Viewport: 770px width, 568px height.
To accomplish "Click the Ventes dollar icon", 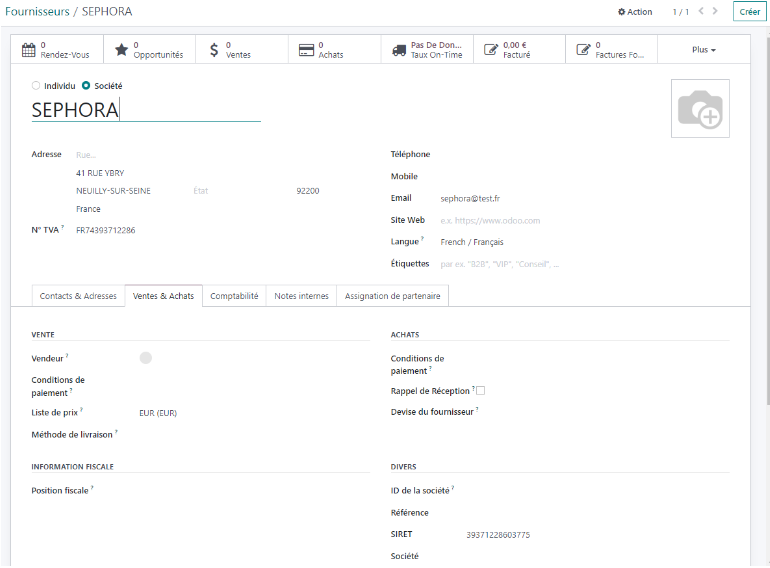I will point(214,50).
